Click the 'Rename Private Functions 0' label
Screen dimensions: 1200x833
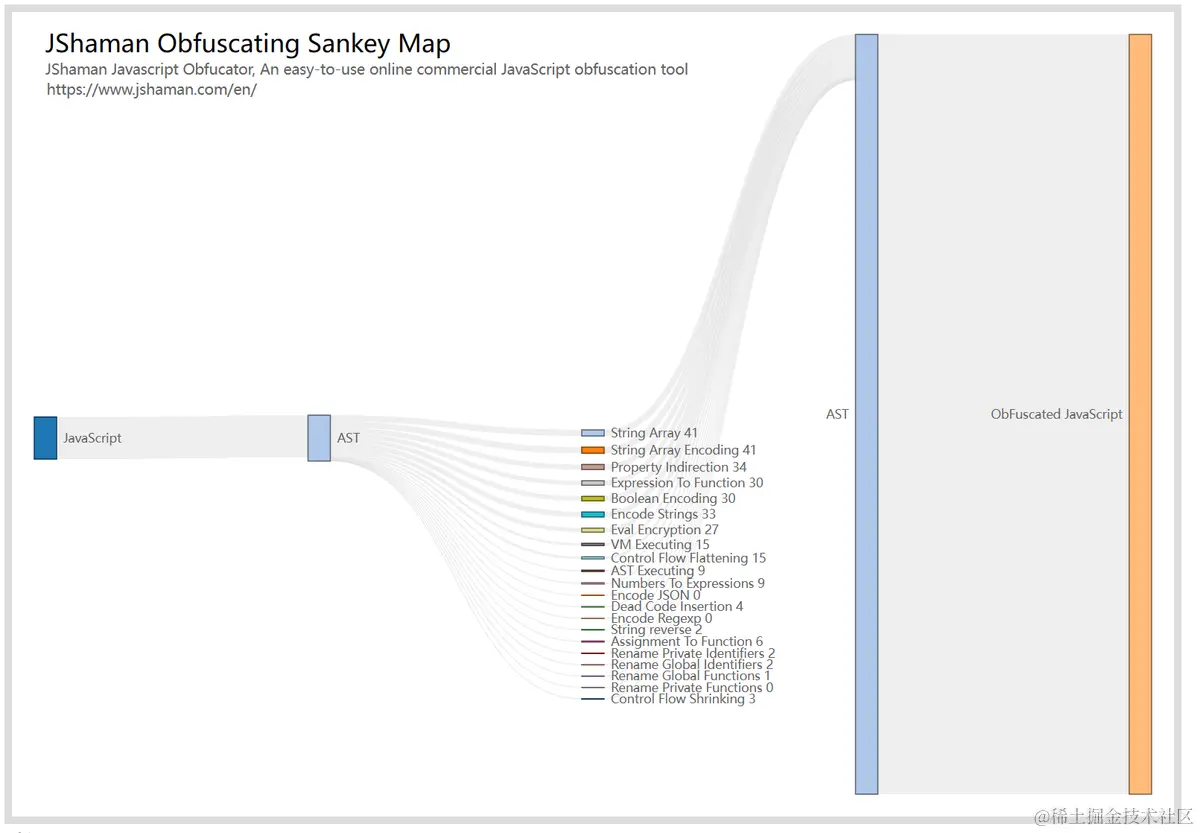(x=692, y=688)
